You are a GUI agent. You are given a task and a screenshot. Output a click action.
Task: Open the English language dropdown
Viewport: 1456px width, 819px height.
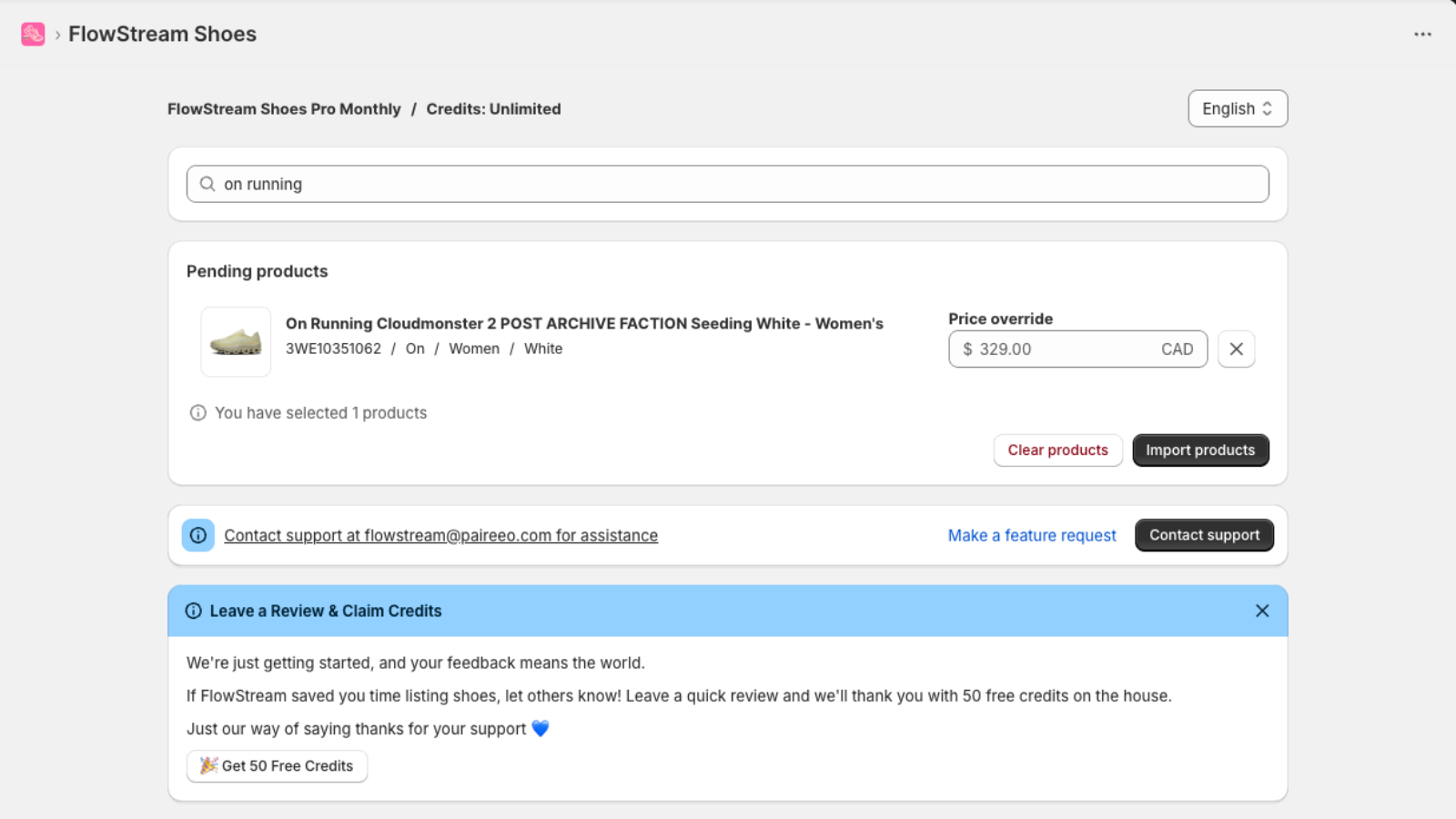1238,108
